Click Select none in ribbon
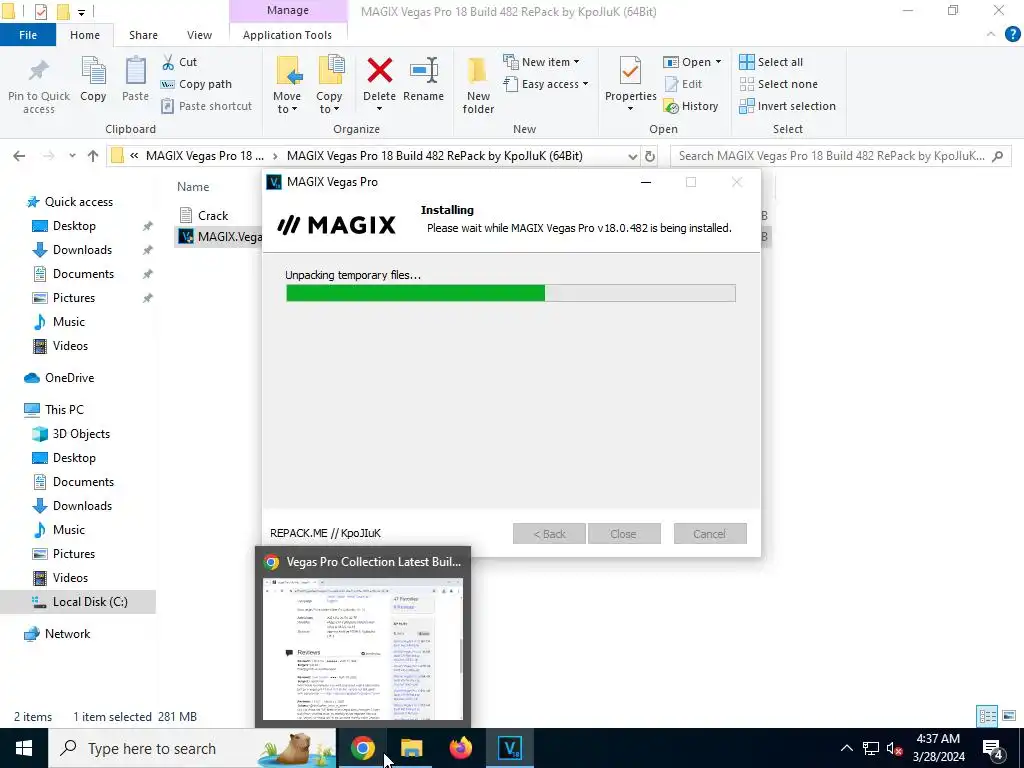 point(778,84)
